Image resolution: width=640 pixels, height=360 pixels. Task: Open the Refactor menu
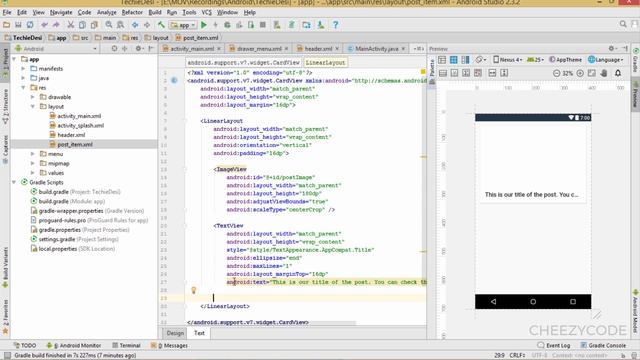tap(132, 12)
